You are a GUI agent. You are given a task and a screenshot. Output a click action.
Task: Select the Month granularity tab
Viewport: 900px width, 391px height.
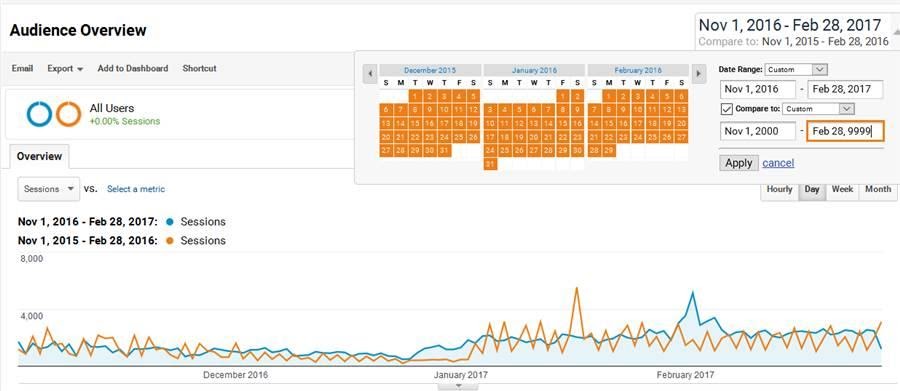click(x=878, y=189)
